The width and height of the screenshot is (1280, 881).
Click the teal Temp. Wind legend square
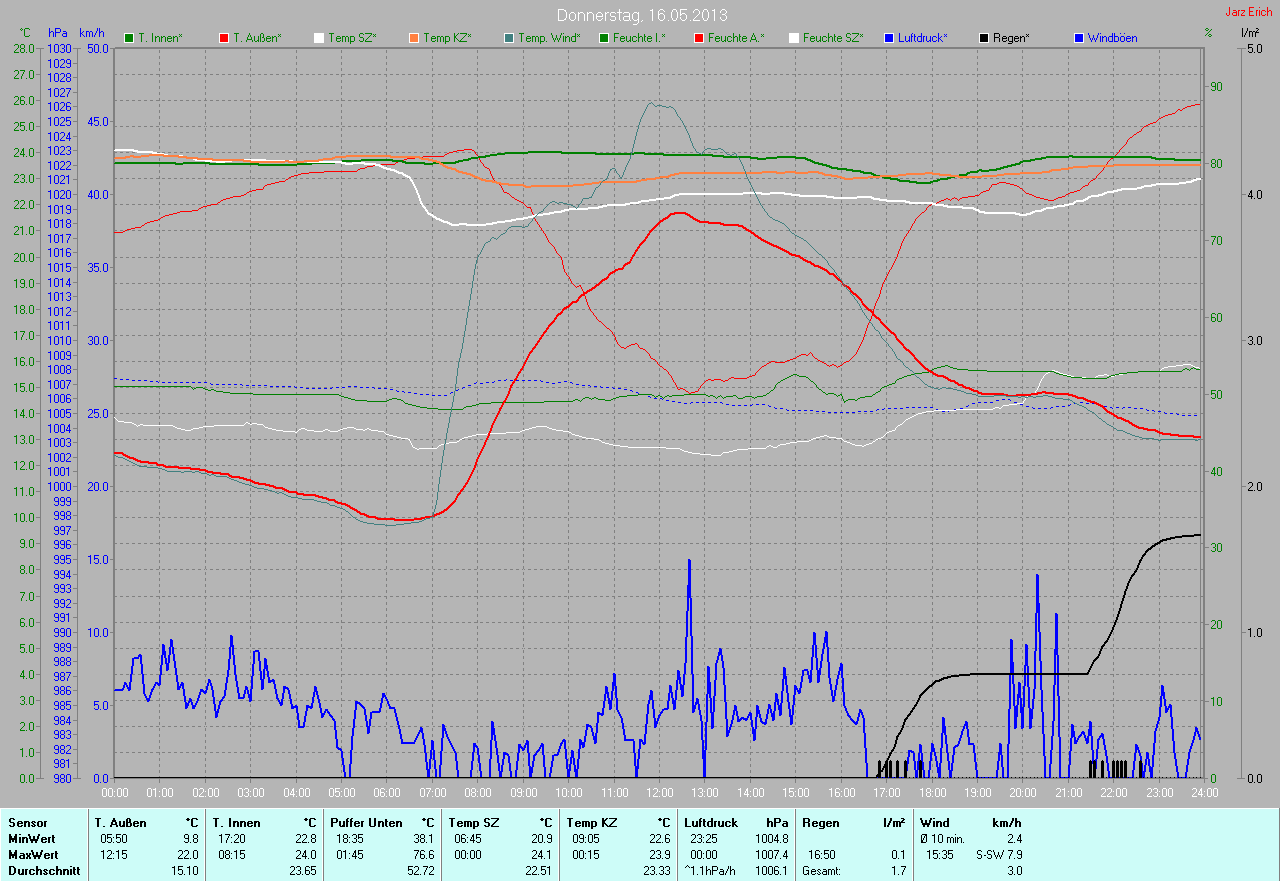(509, 38)
